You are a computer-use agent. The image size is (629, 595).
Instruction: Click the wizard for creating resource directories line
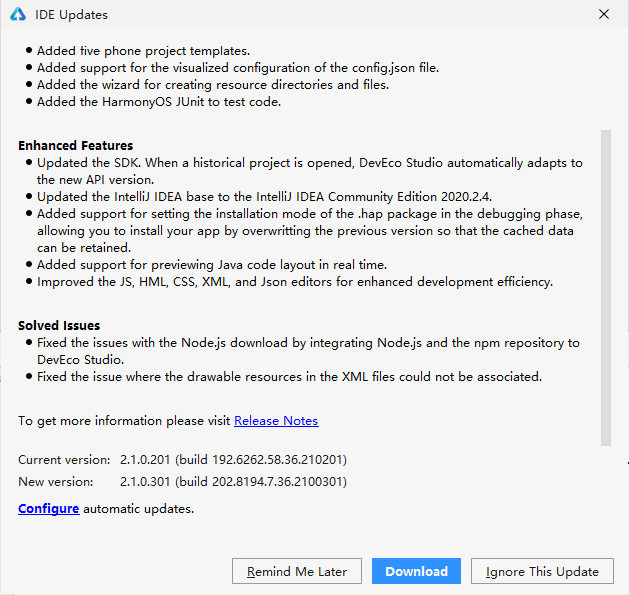pyautogui.click(x=213, y=85)
